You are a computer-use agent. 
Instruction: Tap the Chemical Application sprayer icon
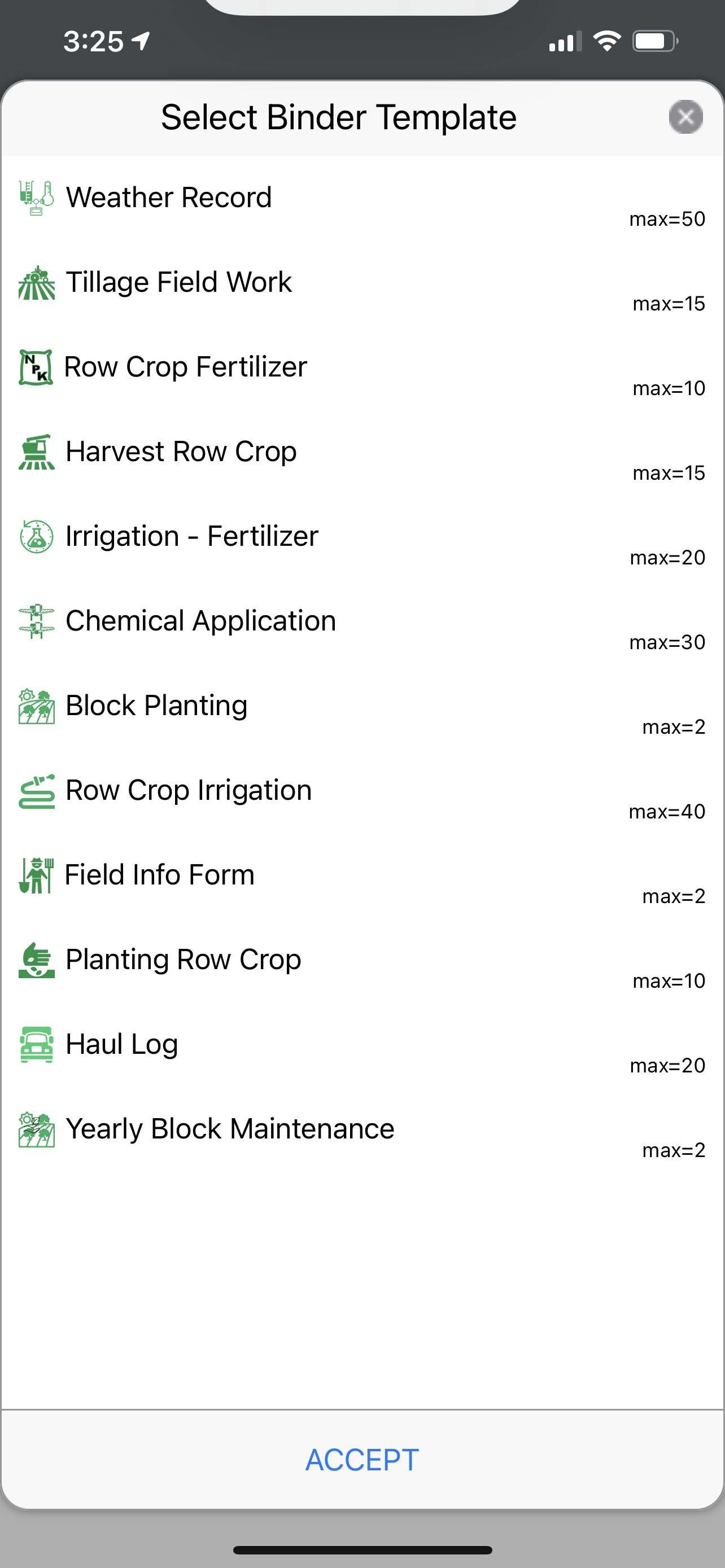coord(36,621)
